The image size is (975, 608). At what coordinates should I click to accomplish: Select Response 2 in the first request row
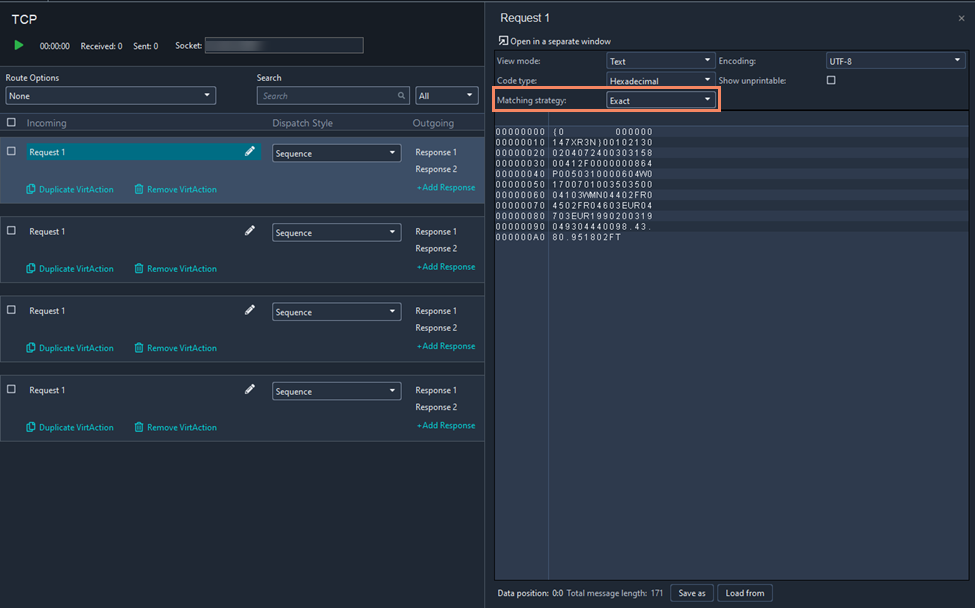click(436, 169)
